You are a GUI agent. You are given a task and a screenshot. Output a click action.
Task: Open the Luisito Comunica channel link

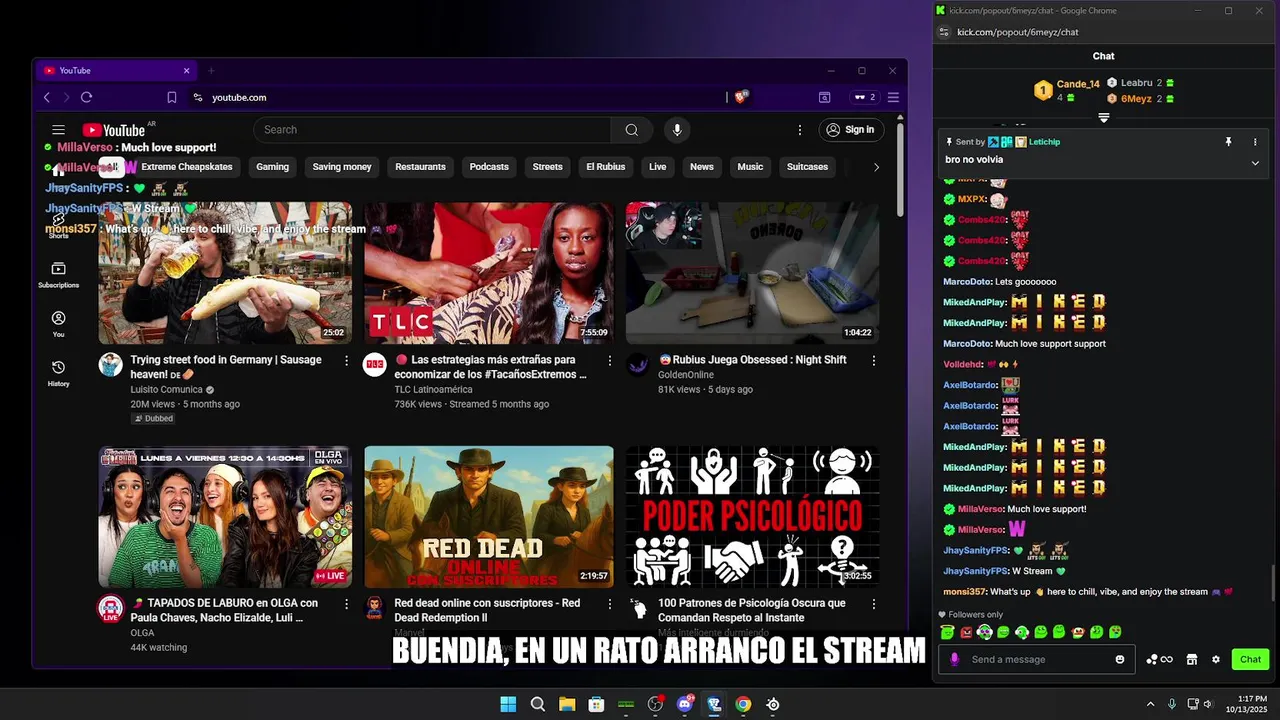(x=166, y=390)
